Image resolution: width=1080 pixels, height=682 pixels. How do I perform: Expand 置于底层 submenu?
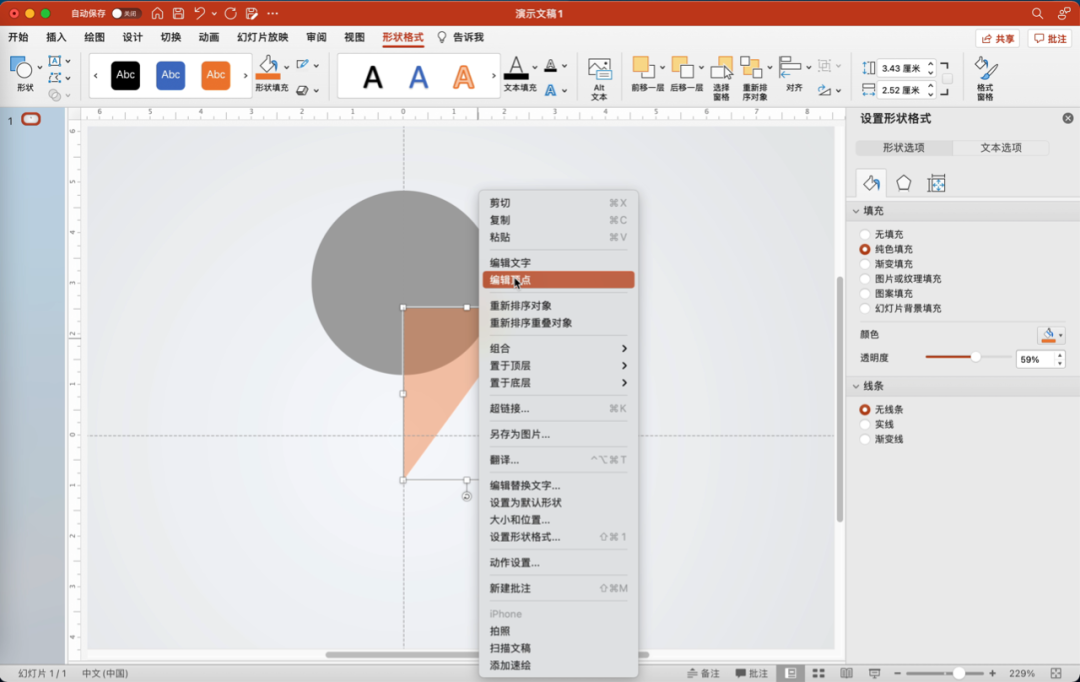tap(624, 383)
